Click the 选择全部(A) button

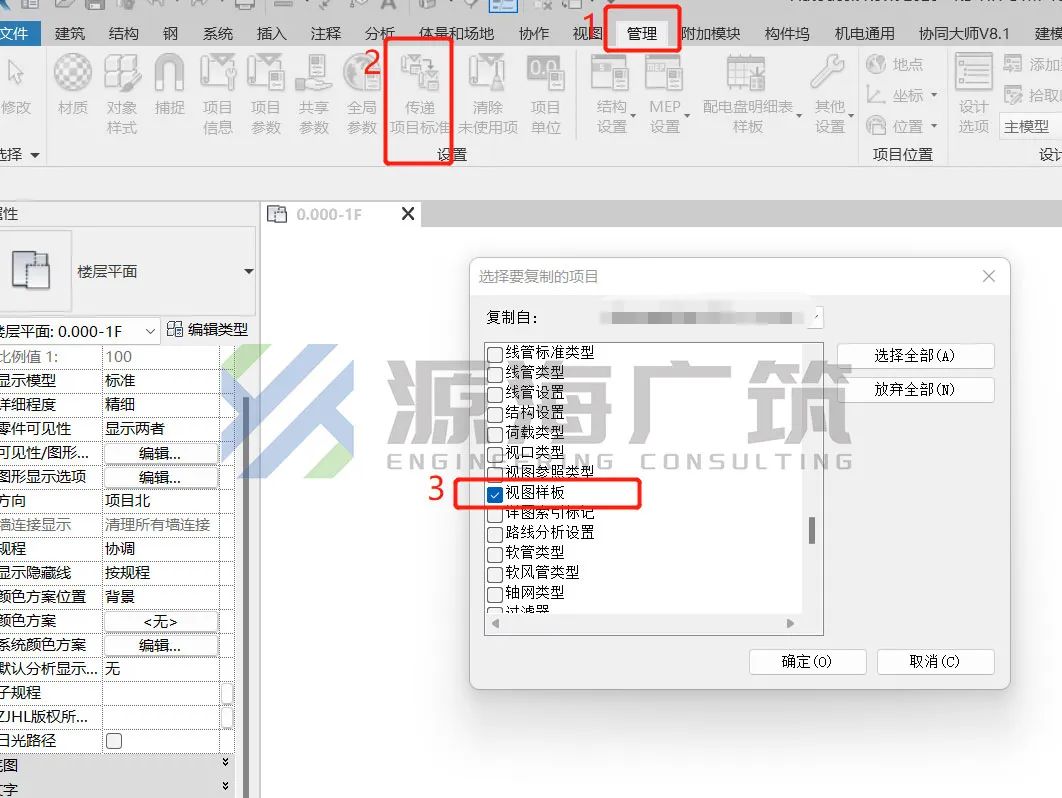click(915, 356)
